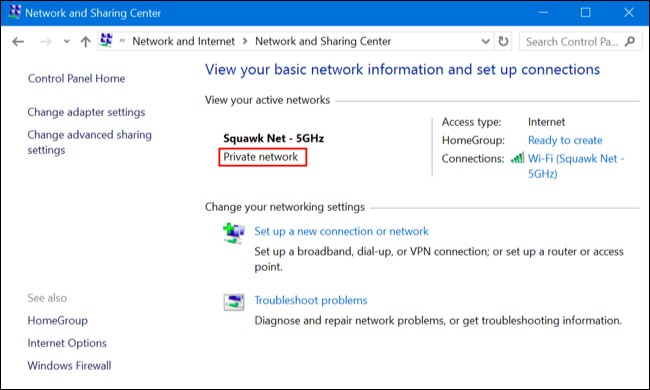Click the 'See also' heading
The height and width of the screenshot is (390, 650).
[47, 298]
